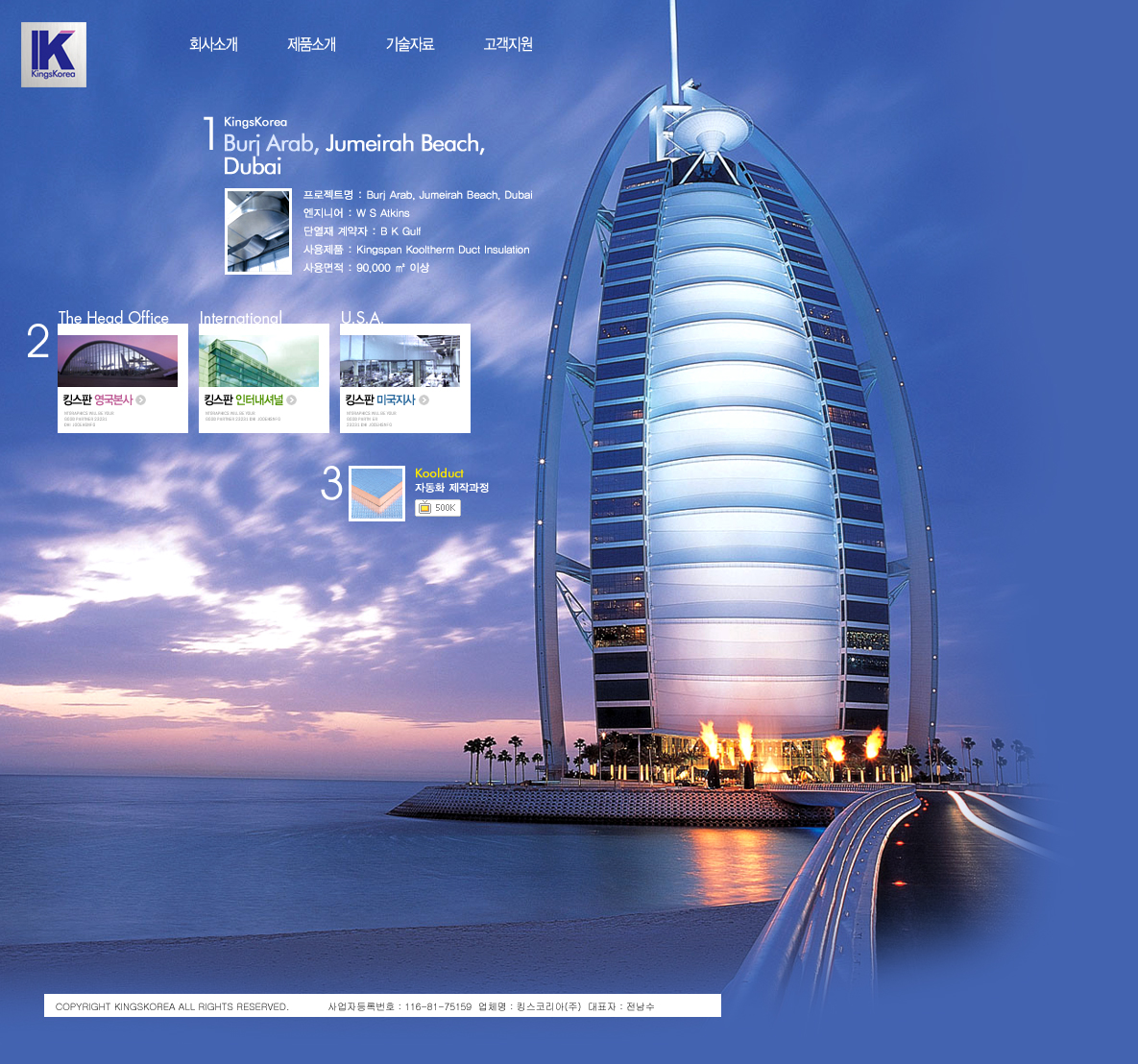This screenshot has width=1138, height=1064.
Task: Follow the 킹스판 미국지사 text link
Action: click(379, 400)
